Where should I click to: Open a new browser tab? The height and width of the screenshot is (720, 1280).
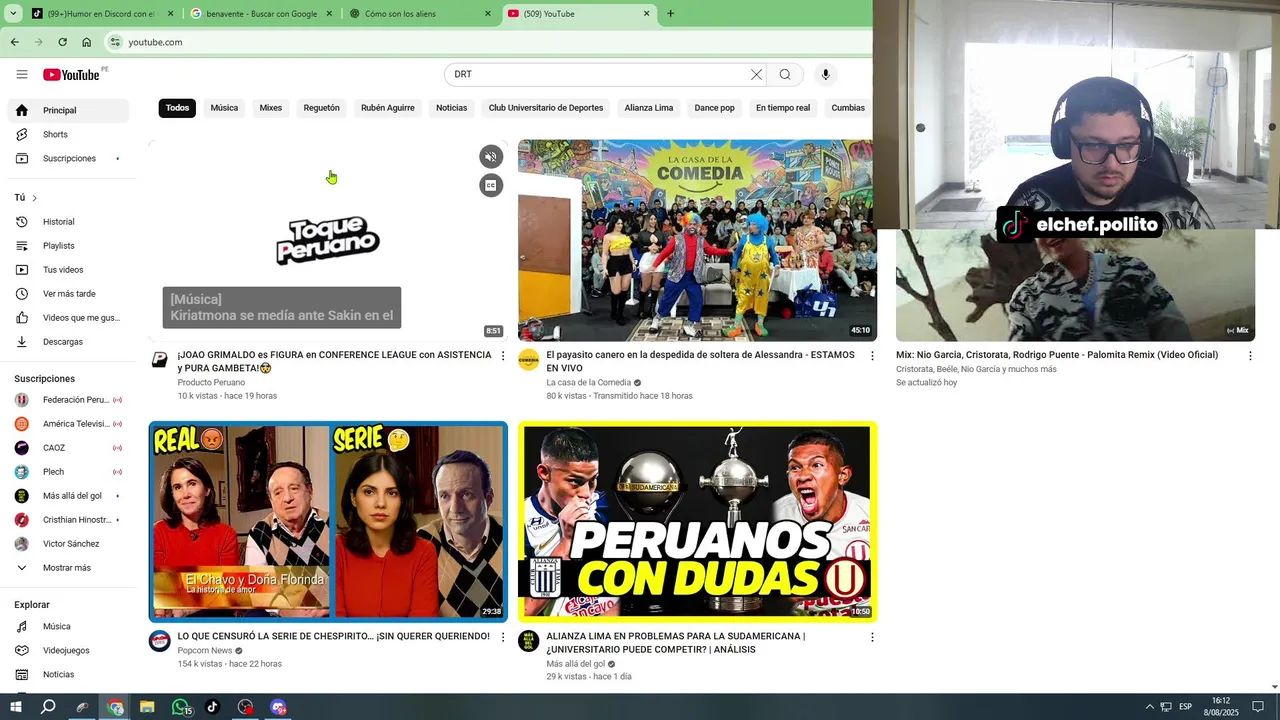click(x=670, y=14)
